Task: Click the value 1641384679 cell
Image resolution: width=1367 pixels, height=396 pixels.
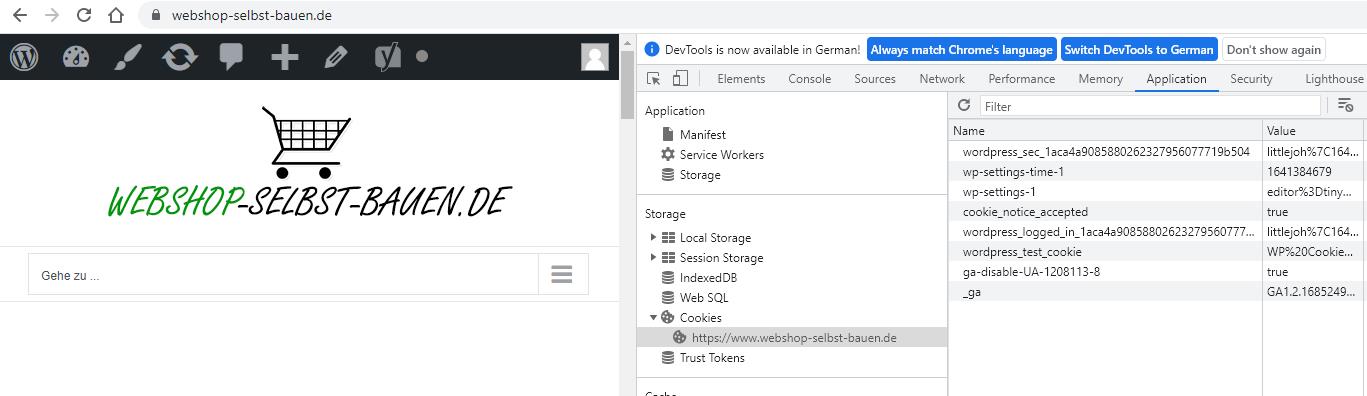Action: 1314,172
